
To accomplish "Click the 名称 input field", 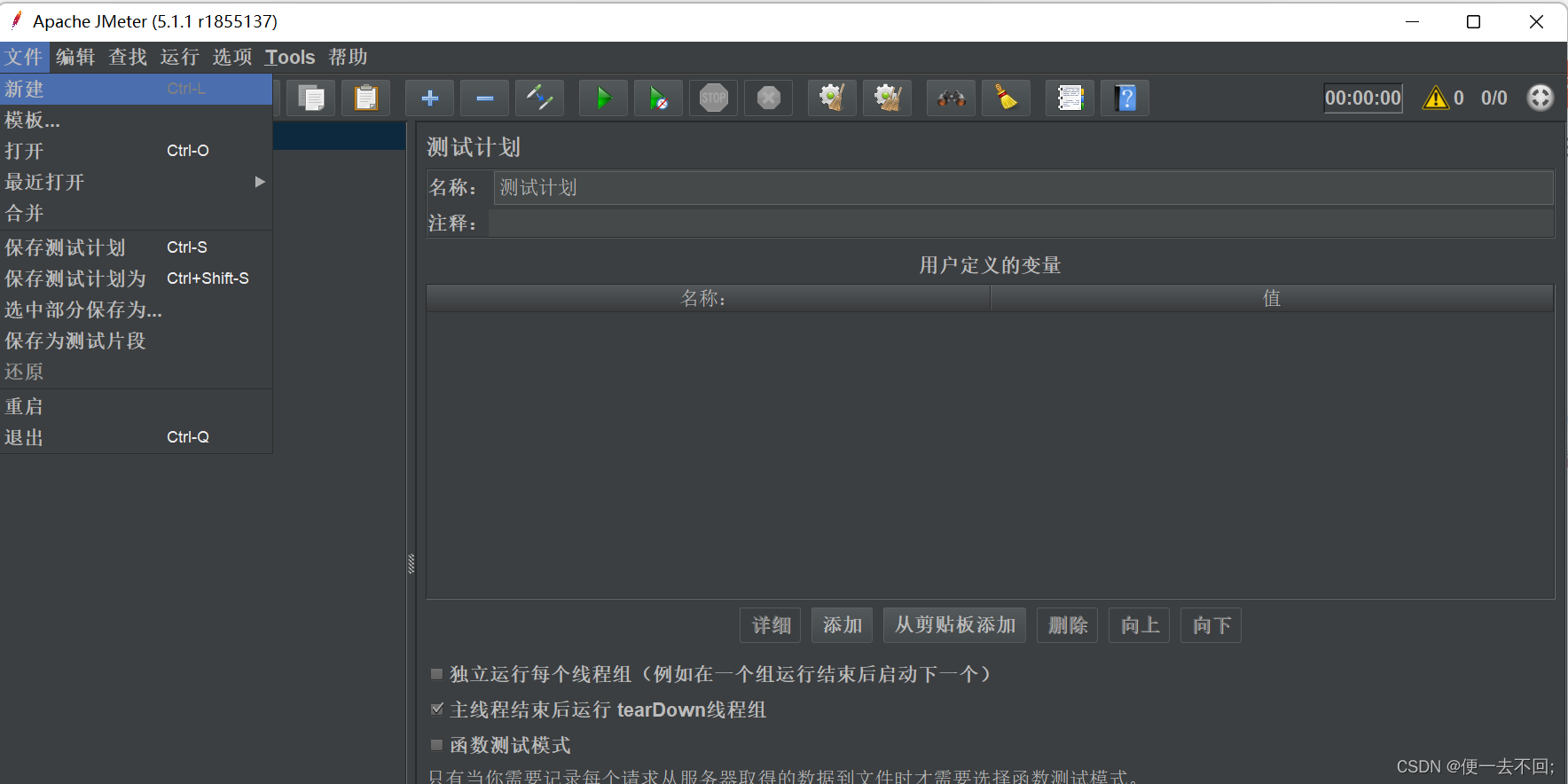I will coord(1023,187).
